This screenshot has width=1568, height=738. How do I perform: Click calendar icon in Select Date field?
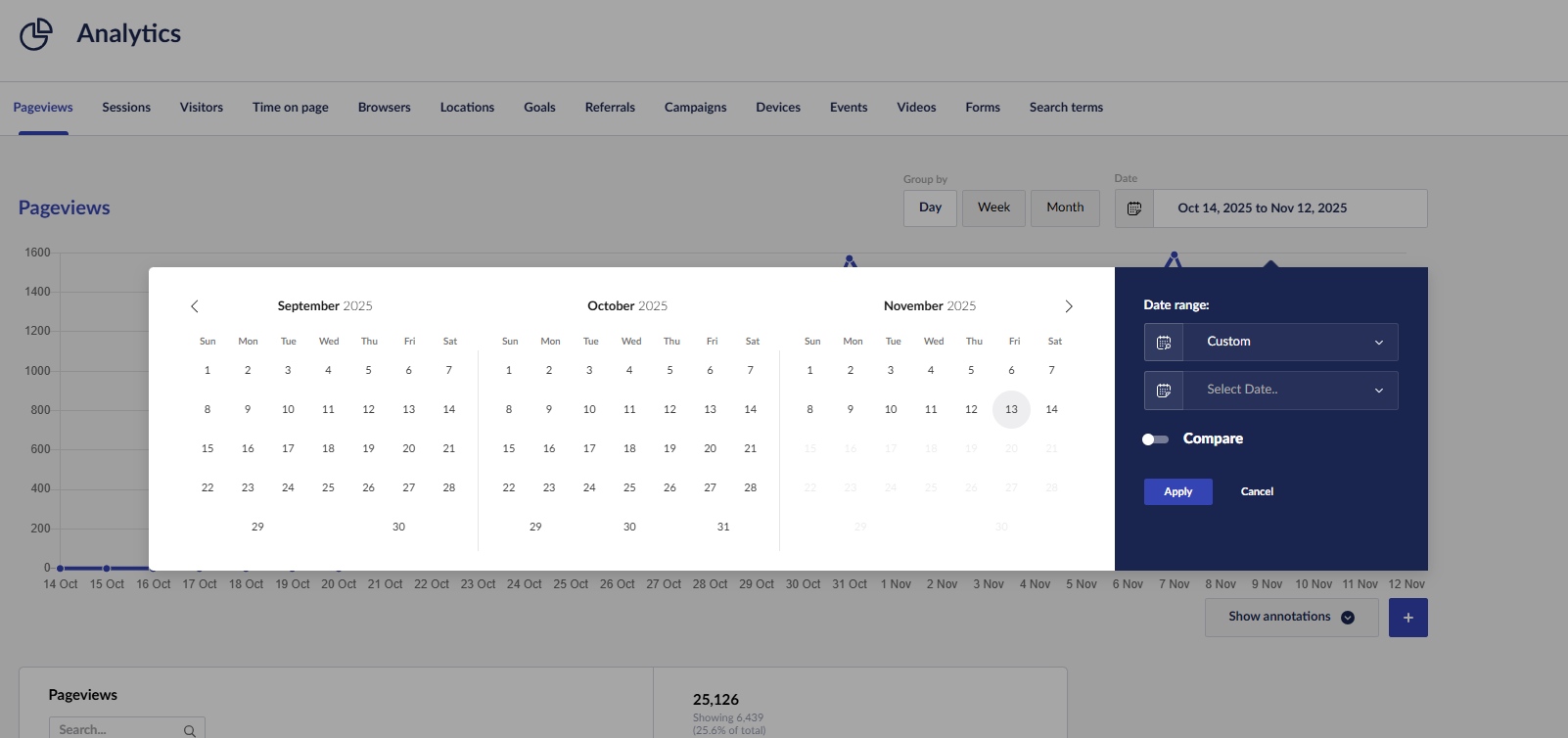point(1164,391)
